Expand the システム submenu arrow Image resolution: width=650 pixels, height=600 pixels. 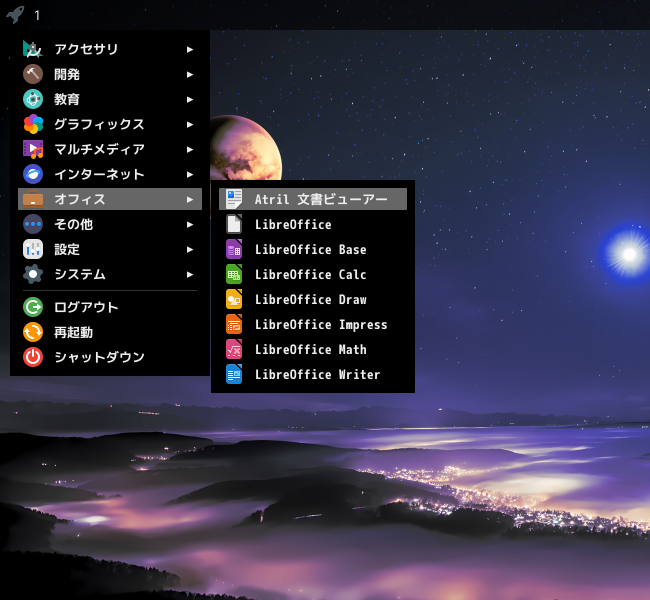point(190,274)
